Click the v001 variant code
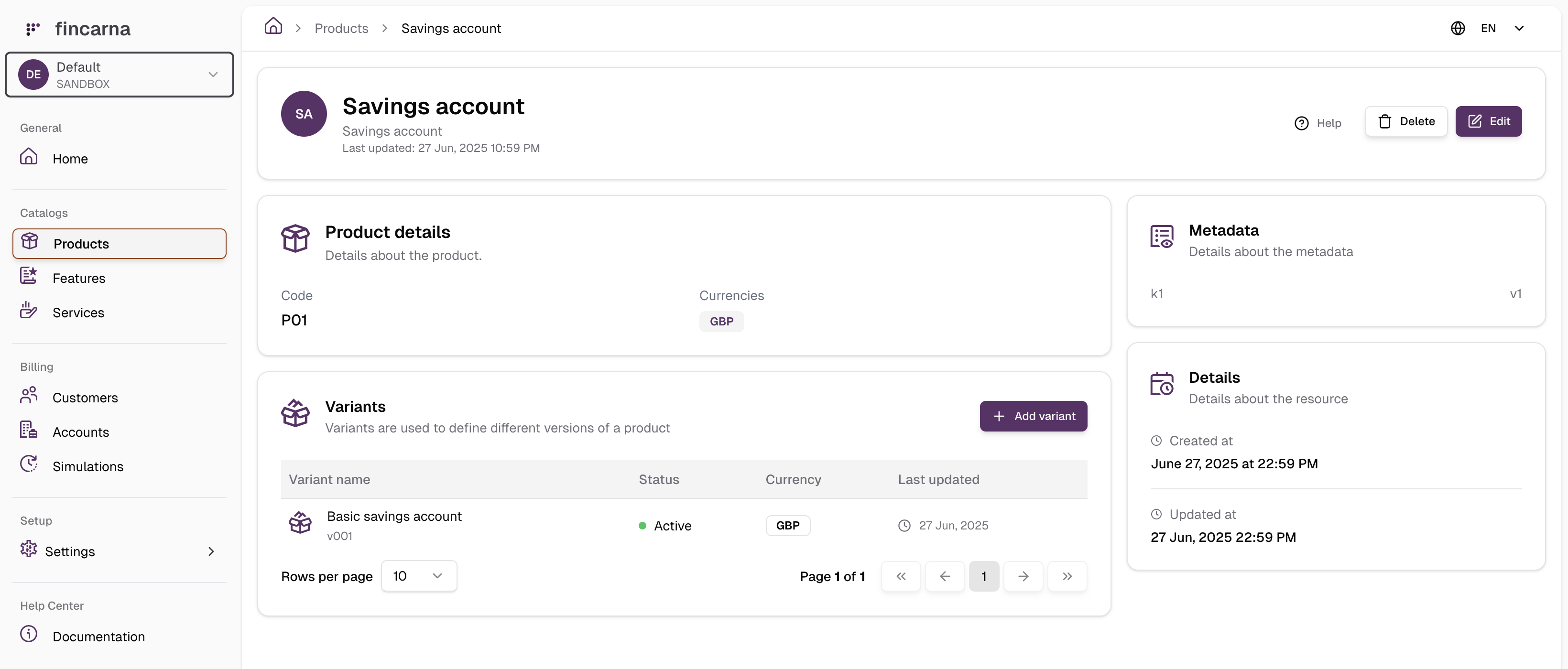This screenshot has height=669, width=1568. pos(339,536)
